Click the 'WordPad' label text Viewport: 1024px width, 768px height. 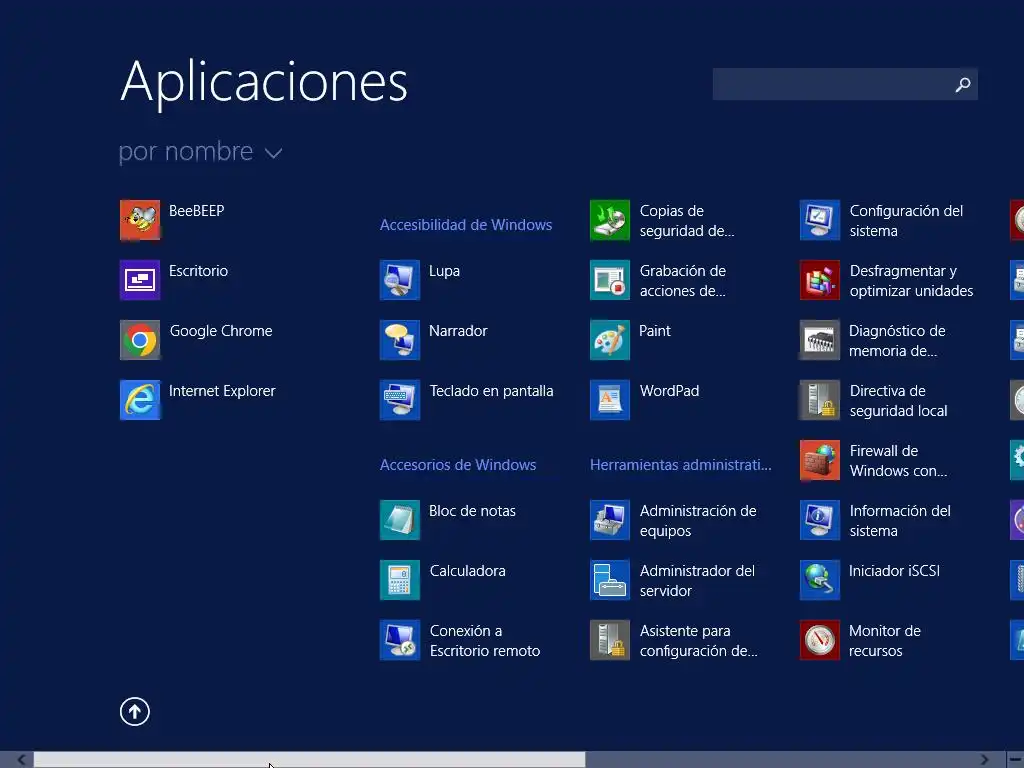(669, 391)
